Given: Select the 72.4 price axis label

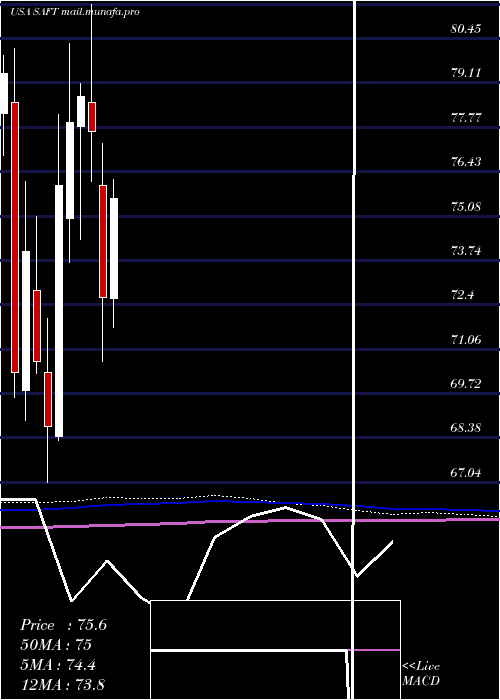Looking at the screenshot, I should (x=462, y=295).
